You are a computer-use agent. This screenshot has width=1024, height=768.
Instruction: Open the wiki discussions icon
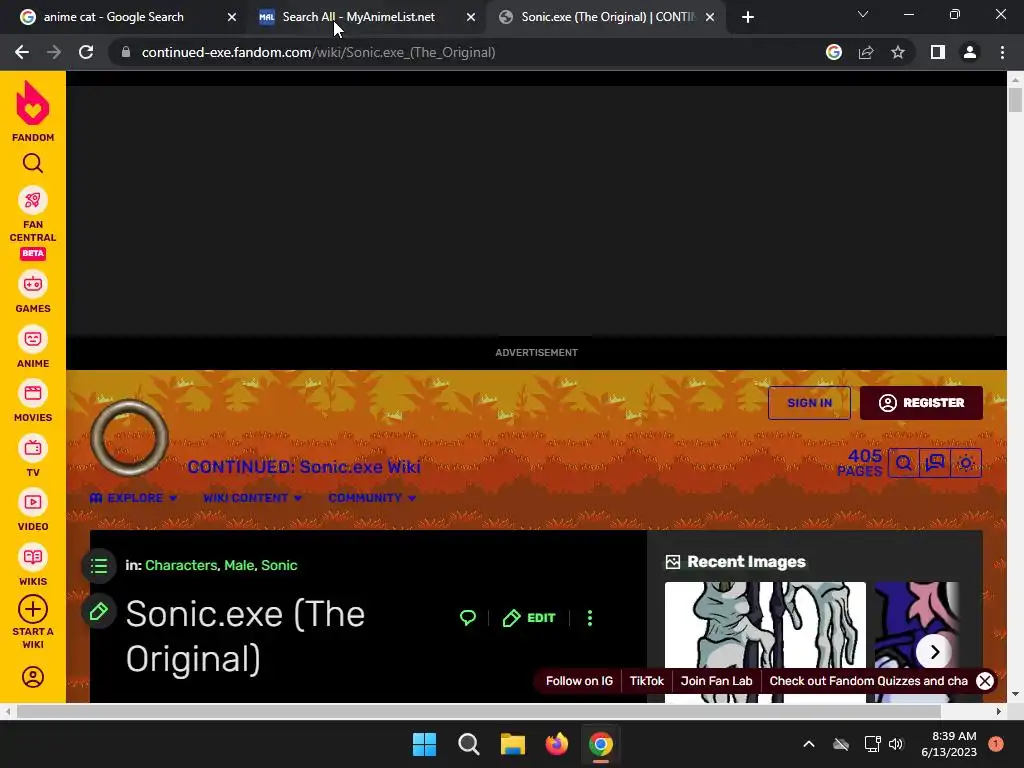point(935,463)
